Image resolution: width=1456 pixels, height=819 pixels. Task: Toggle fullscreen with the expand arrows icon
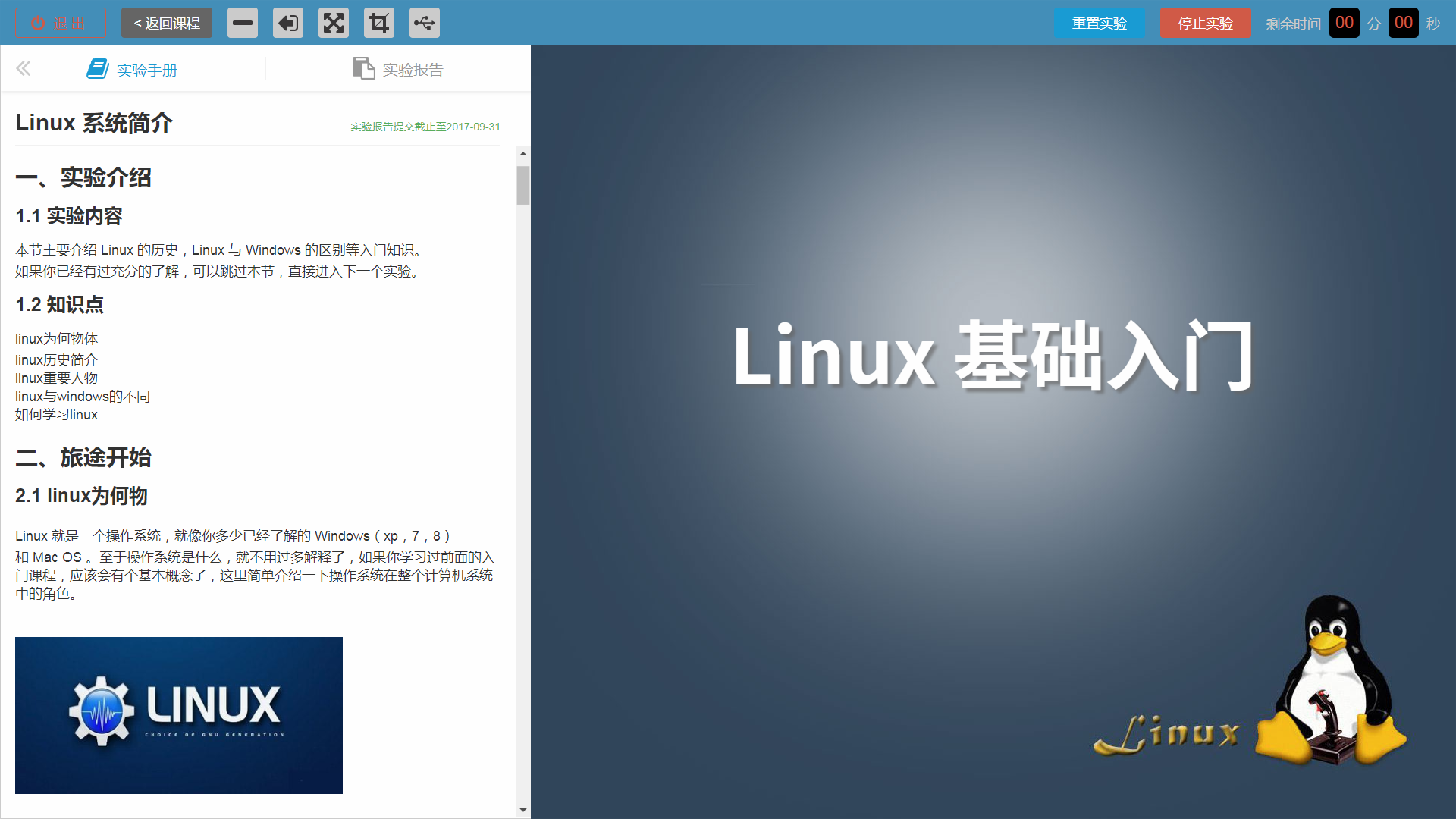pos(334,23)
